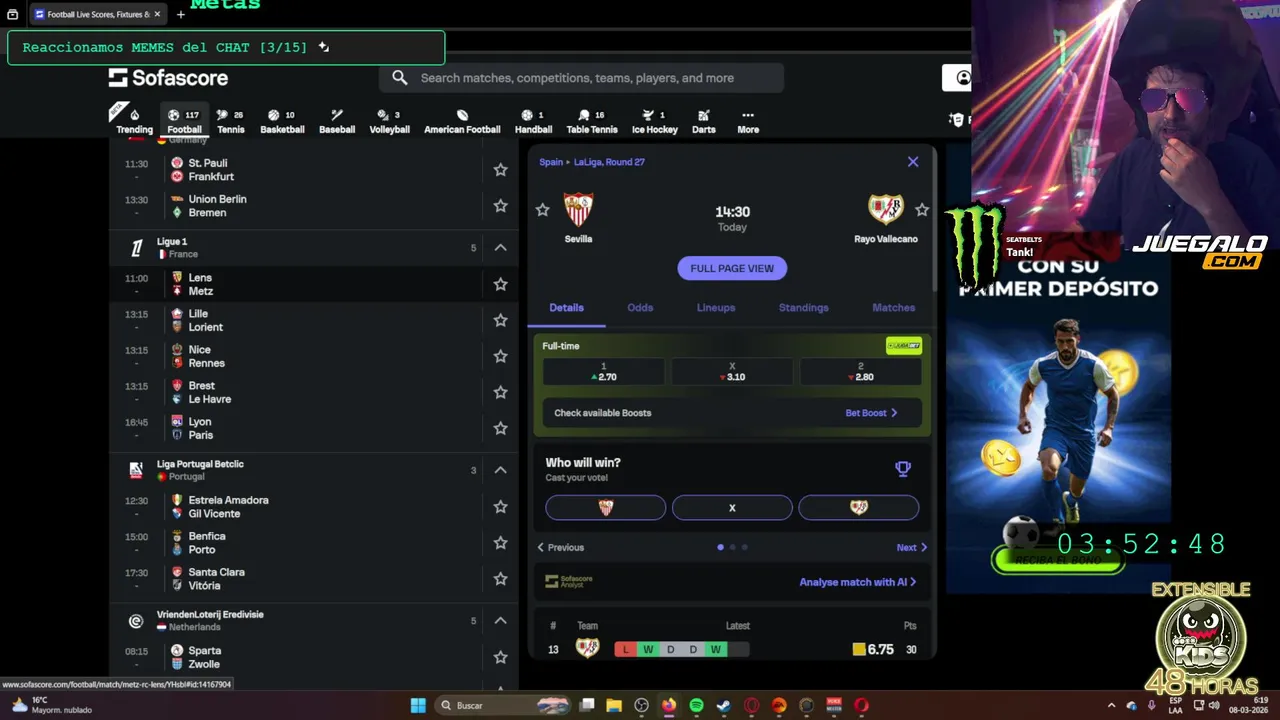Click the search magnifier icon
The height and width of the screenshot is (720, 1280).
[x=400, y=78]
